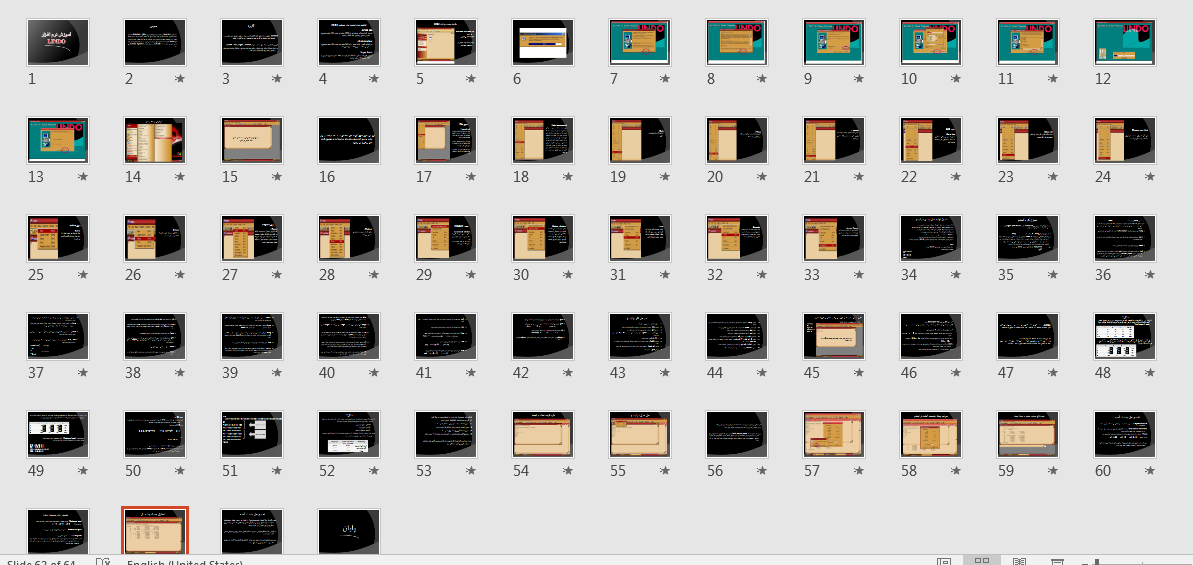
Task: Start Slide Show from status bar icon
Action: coord(1057,562)
